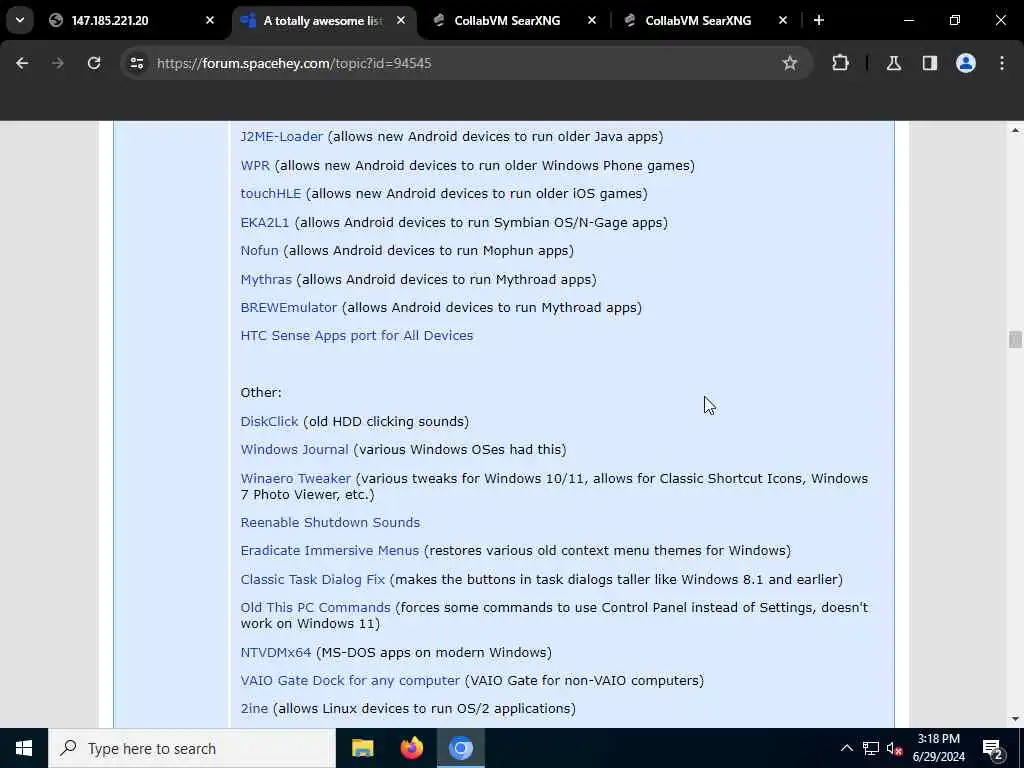This screenshot has height=768, width=1024.
Task: Open the Eradicate Immersive Menus link
Action: click(329, 551)
